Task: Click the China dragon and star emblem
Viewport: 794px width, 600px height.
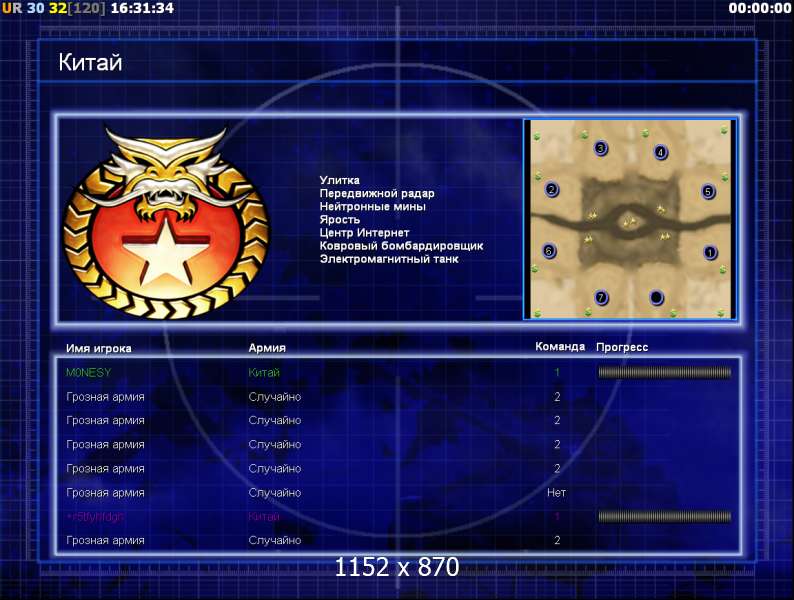Action: 166,223
